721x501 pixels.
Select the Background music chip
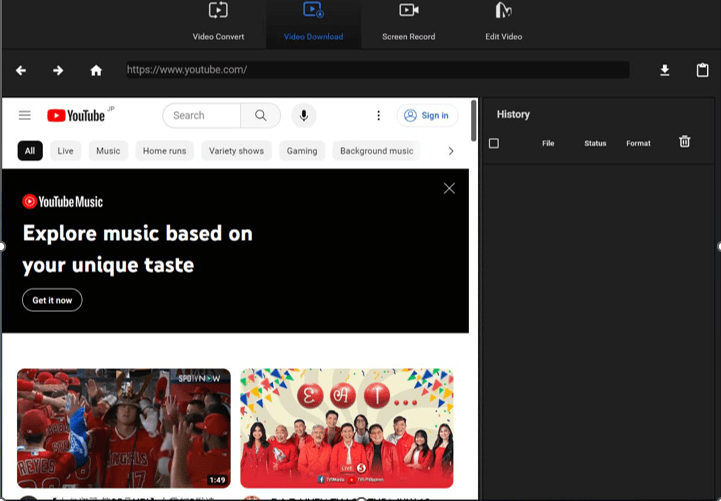coord(376,151)
